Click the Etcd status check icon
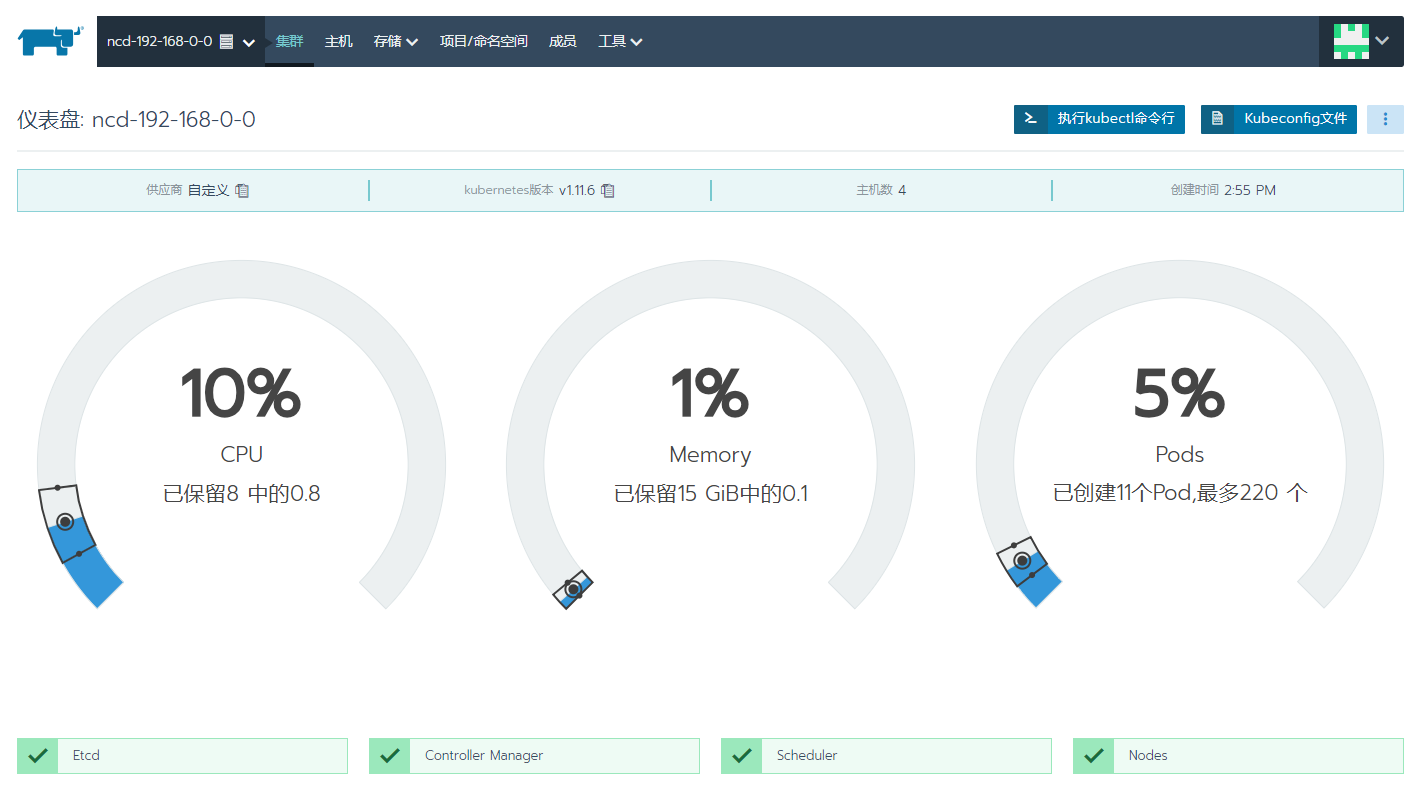The width and height of the screenshot is (1426, 804). [38, 756]
